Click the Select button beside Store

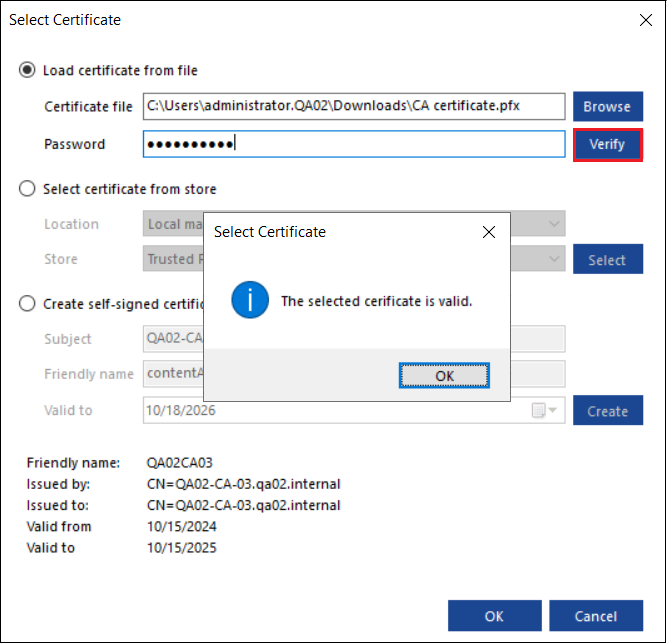click(x=607, y=260)
